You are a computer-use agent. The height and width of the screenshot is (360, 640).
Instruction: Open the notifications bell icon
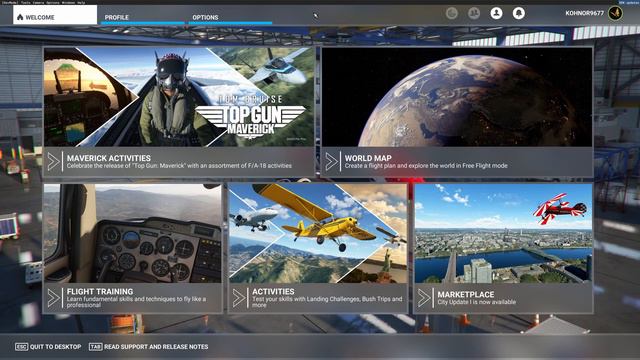(x=519, y=13)
